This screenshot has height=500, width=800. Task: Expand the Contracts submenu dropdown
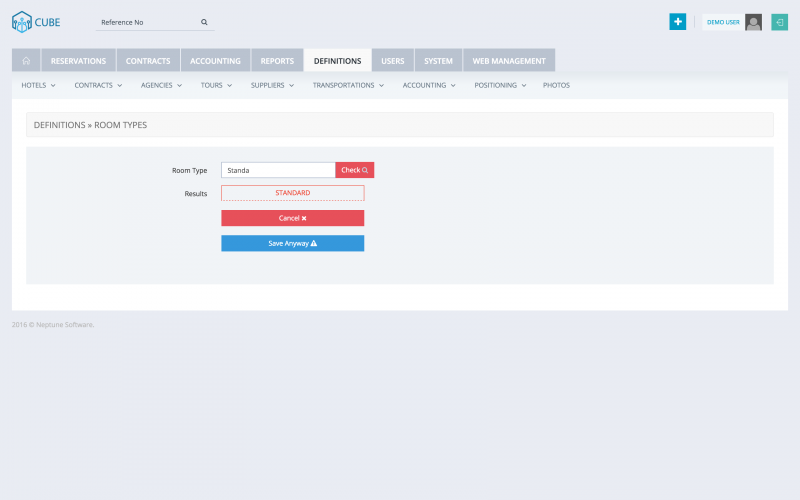[x=98, y=86]
